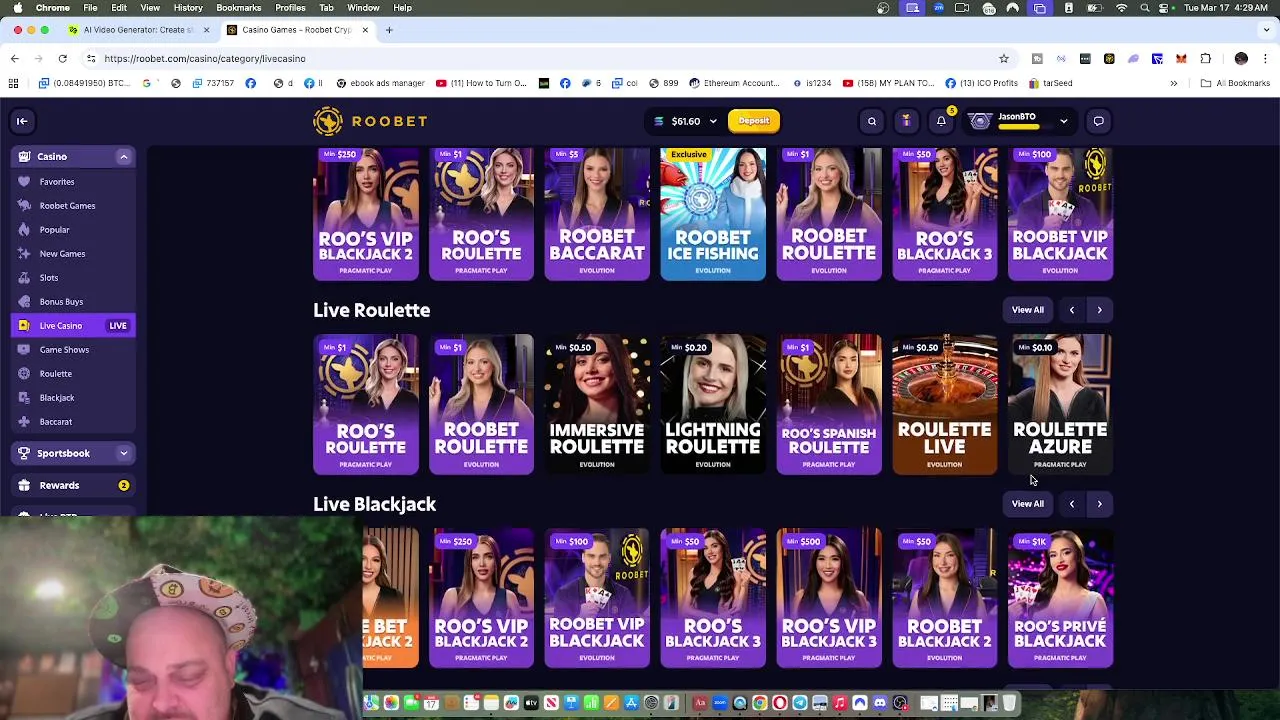
Task: Open the notifications bell icon
Action: (941, 121)
